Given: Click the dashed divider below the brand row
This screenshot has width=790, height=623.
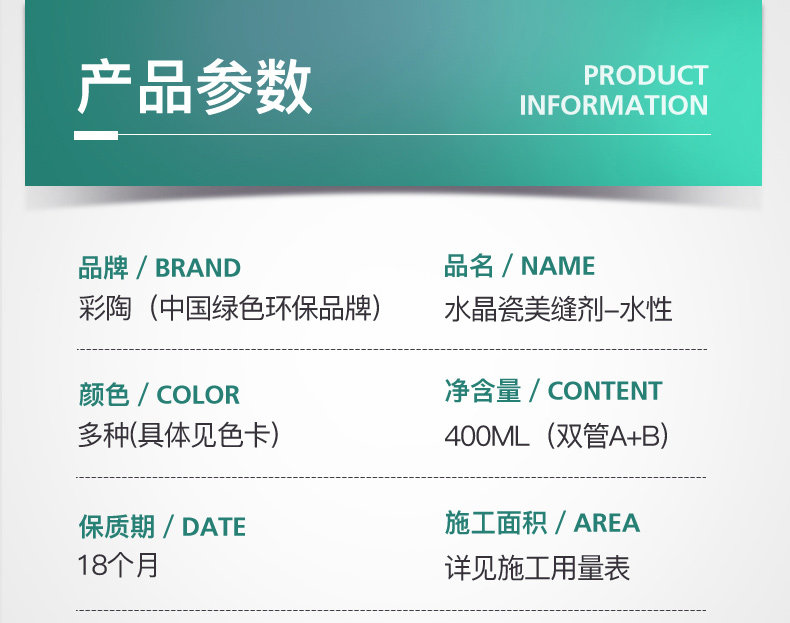Looking at the screenshot, I should pyautogui.click(x=392, y=350).
